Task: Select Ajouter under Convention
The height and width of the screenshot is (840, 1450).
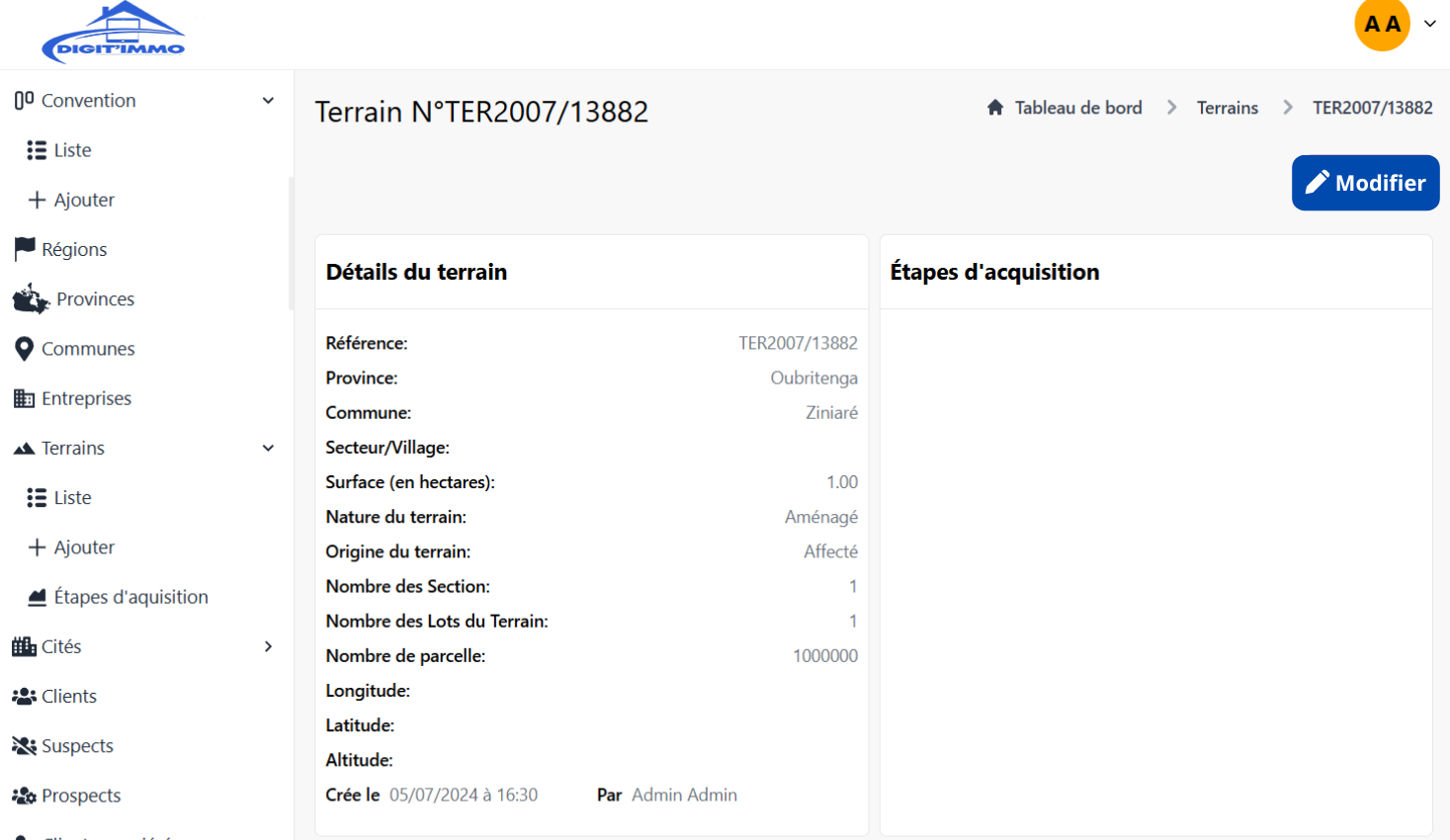Action: (x=84, y=200)
